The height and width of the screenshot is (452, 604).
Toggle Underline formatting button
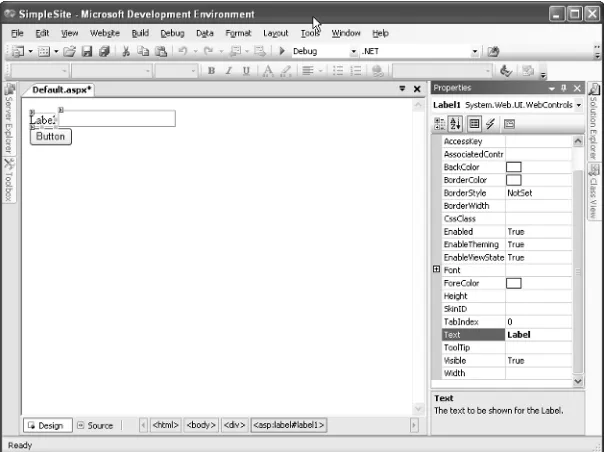(246, 71)
